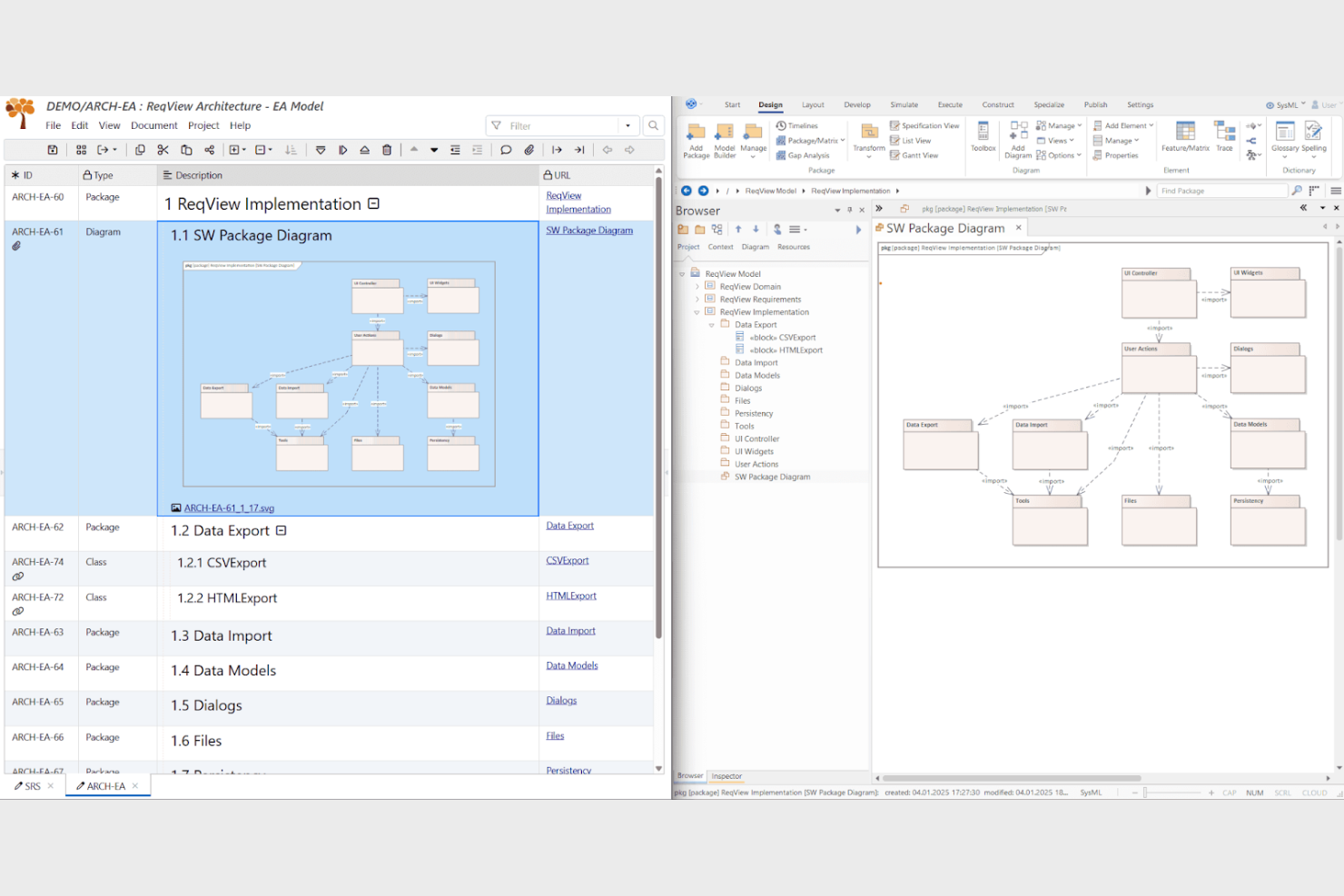Move item up with Browser panel up arrow
This screenshot has height=896, width=1344.
pos(738,230)
